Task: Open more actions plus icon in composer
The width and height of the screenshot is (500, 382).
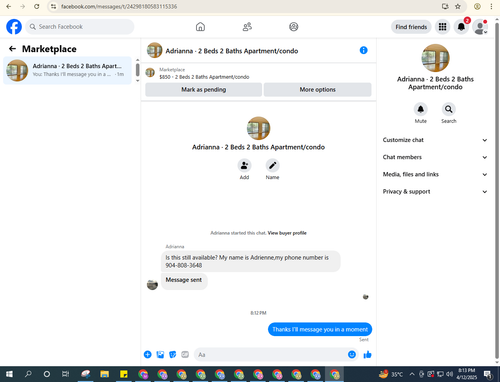Action: coord(148,355)
